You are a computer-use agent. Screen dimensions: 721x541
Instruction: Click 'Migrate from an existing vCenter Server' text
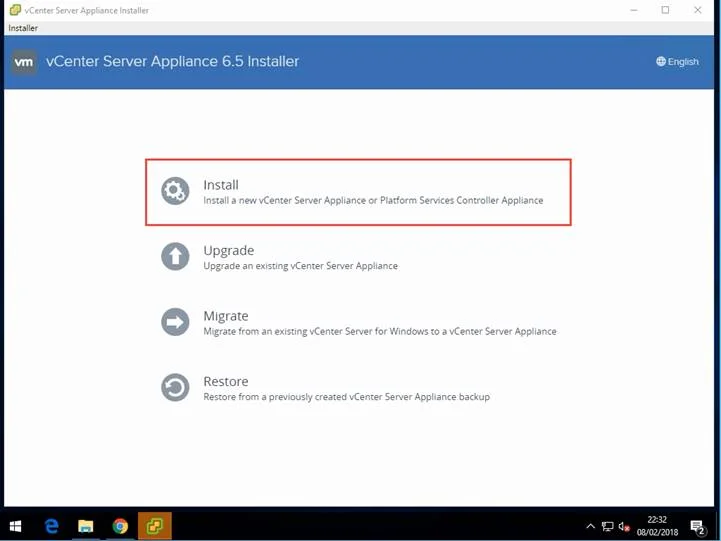[380, 331]
